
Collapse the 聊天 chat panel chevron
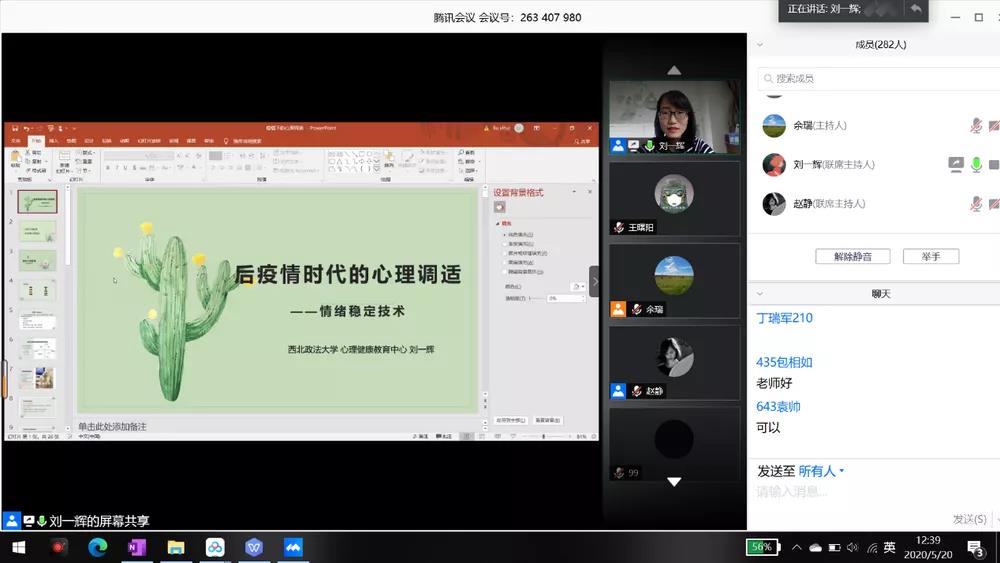pos(760,294)
